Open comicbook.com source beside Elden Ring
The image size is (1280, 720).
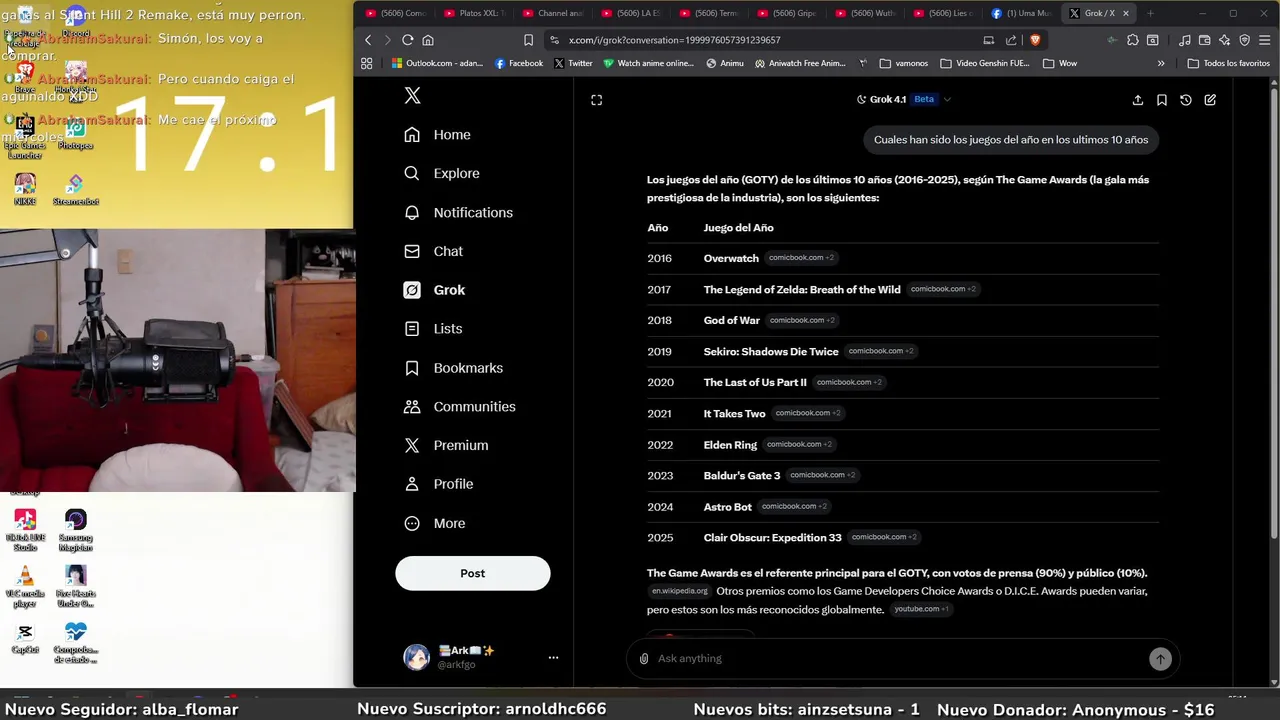coord(799,444)
